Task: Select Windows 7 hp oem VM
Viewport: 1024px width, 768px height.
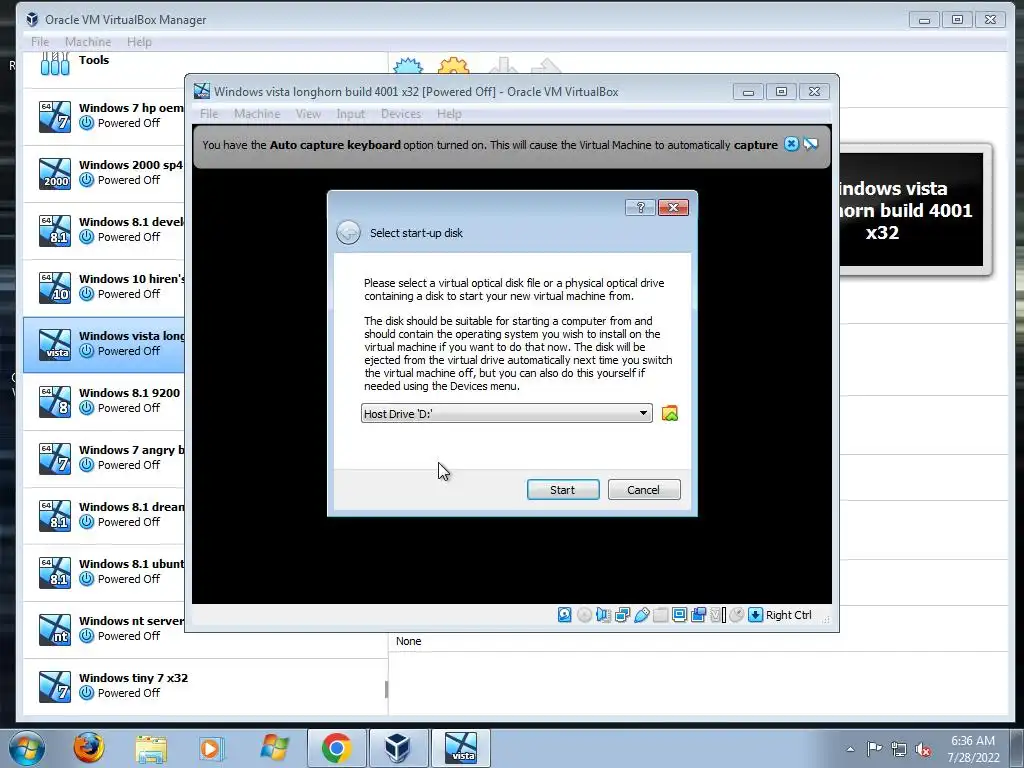Action: click(x=104, y=116)
